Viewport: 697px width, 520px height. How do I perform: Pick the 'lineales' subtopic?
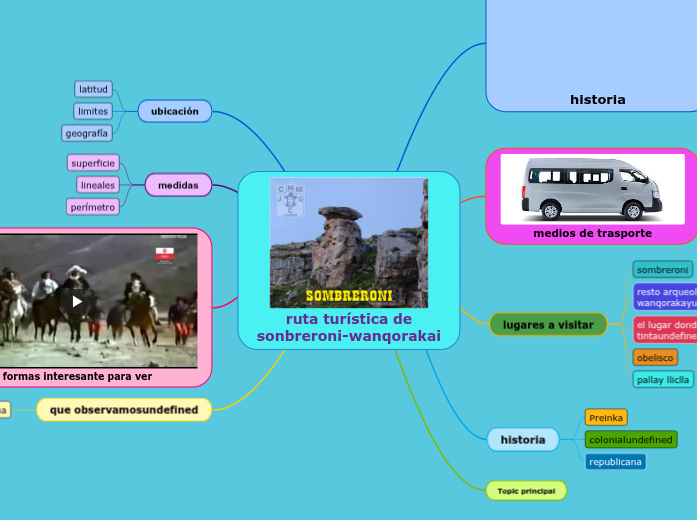(98, 185)
